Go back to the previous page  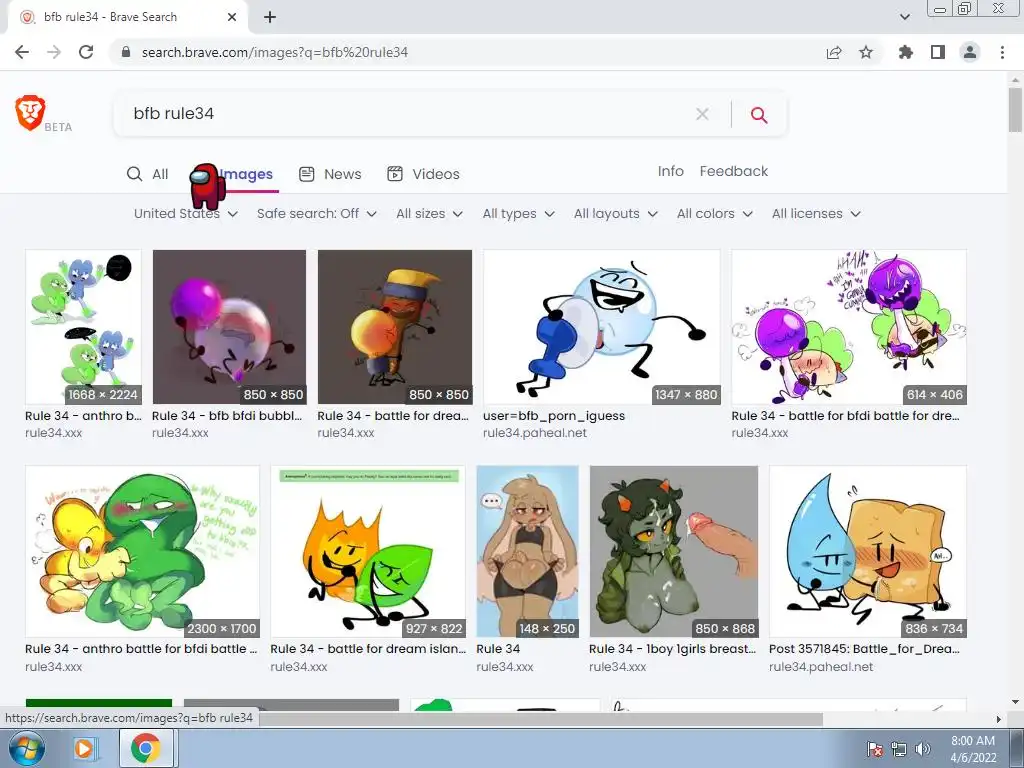22,52
